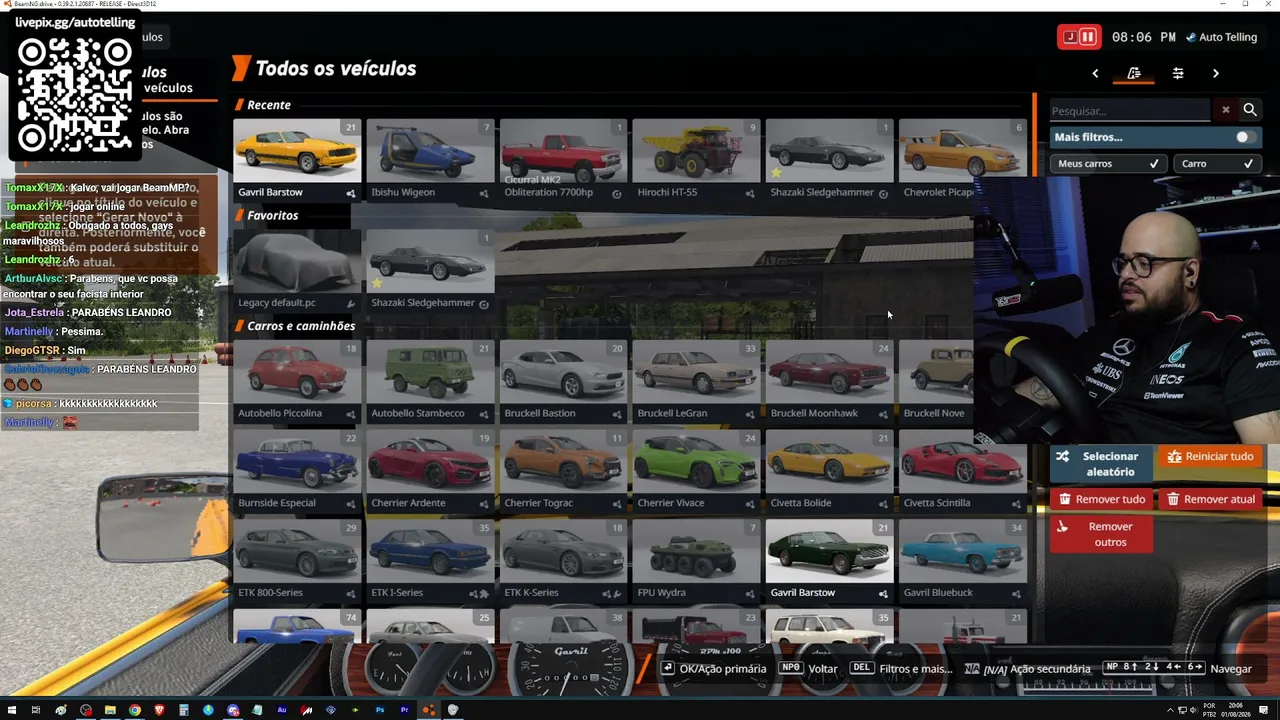Click the configurations icon on Burnside Especial

click(350, 504)
